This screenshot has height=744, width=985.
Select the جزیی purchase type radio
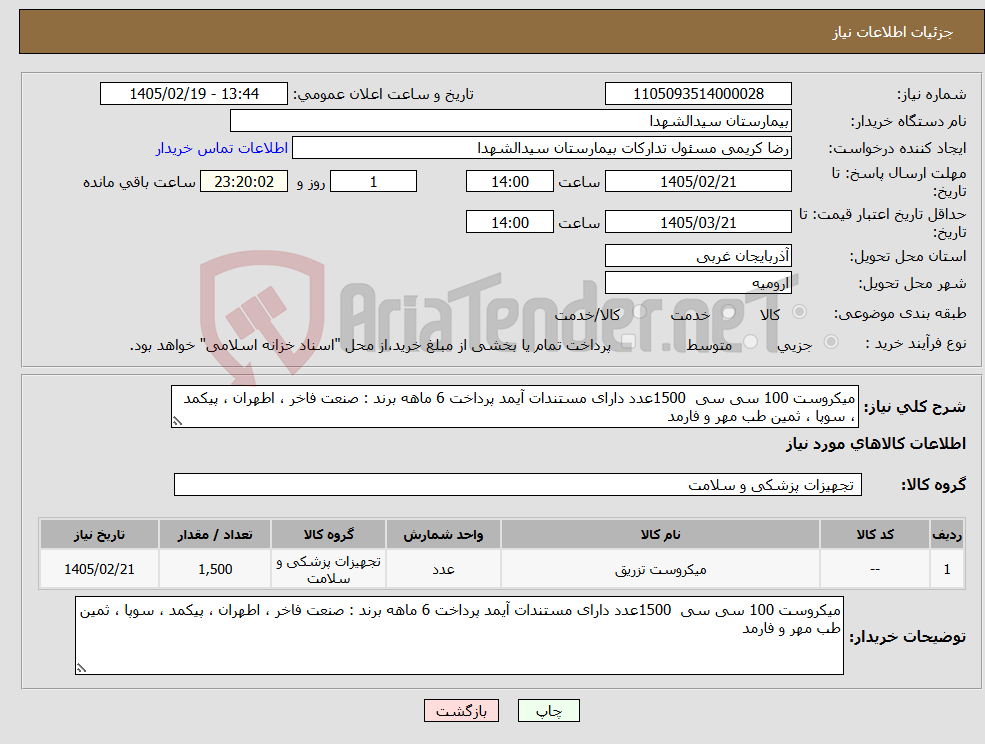(830, 342)
